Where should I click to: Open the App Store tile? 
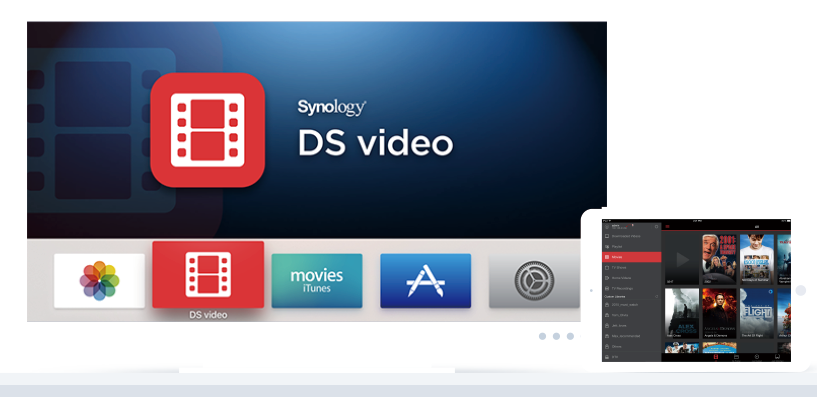[x=426, y=281]
